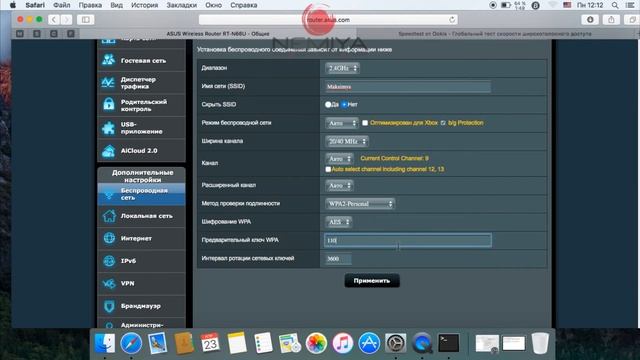Screen dimensions: 640x360
Task: Open Расширенный канал dropdown
Action: coord(339,186)
